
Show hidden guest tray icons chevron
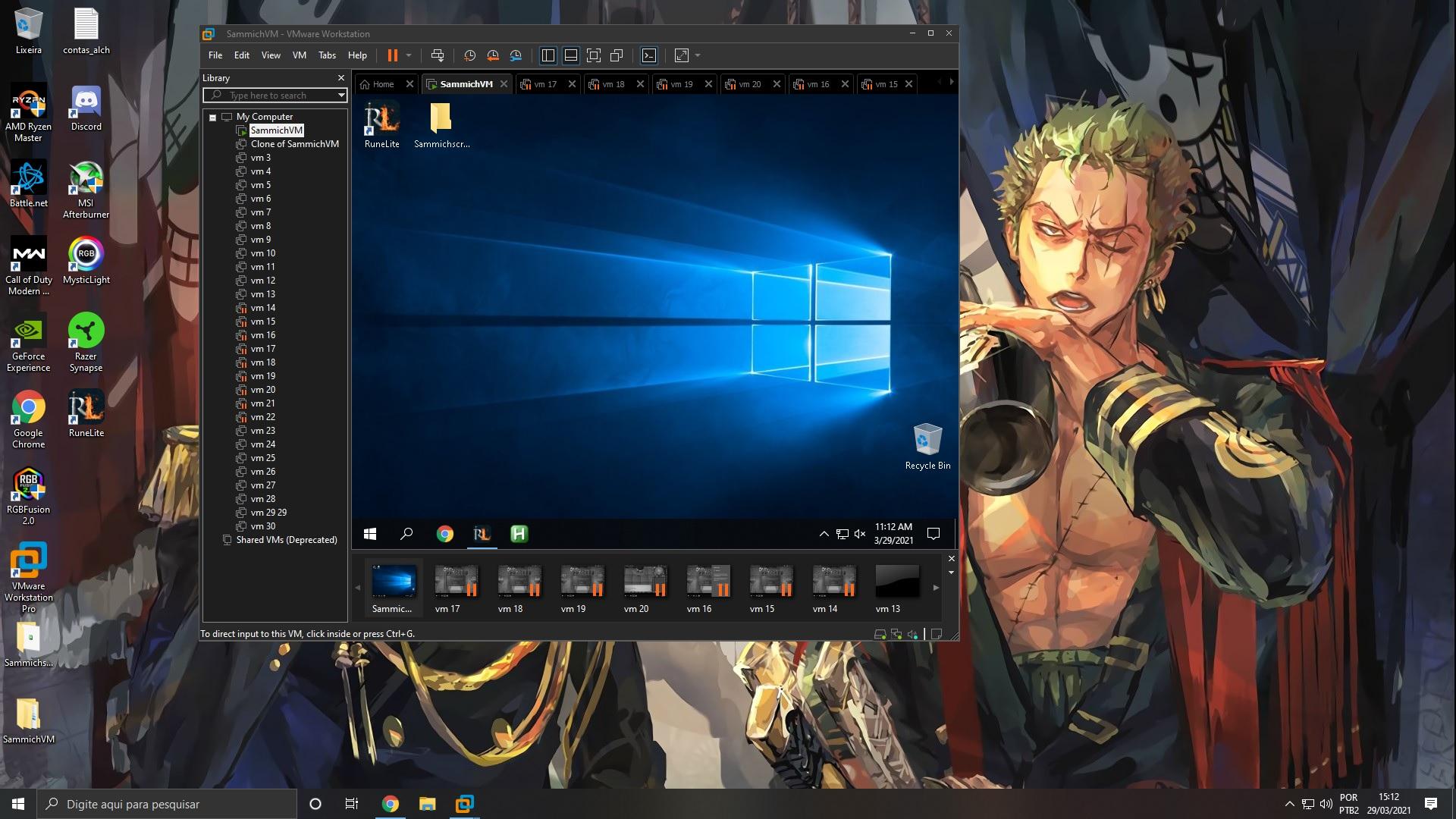pyautogui.click(x=824, y=534)
